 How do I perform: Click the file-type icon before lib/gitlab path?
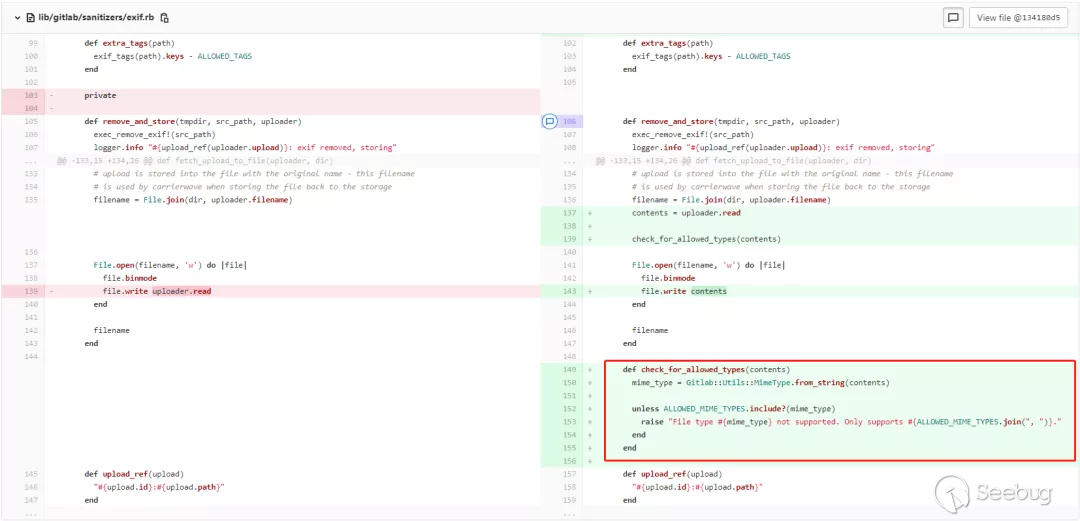[29, 18]
